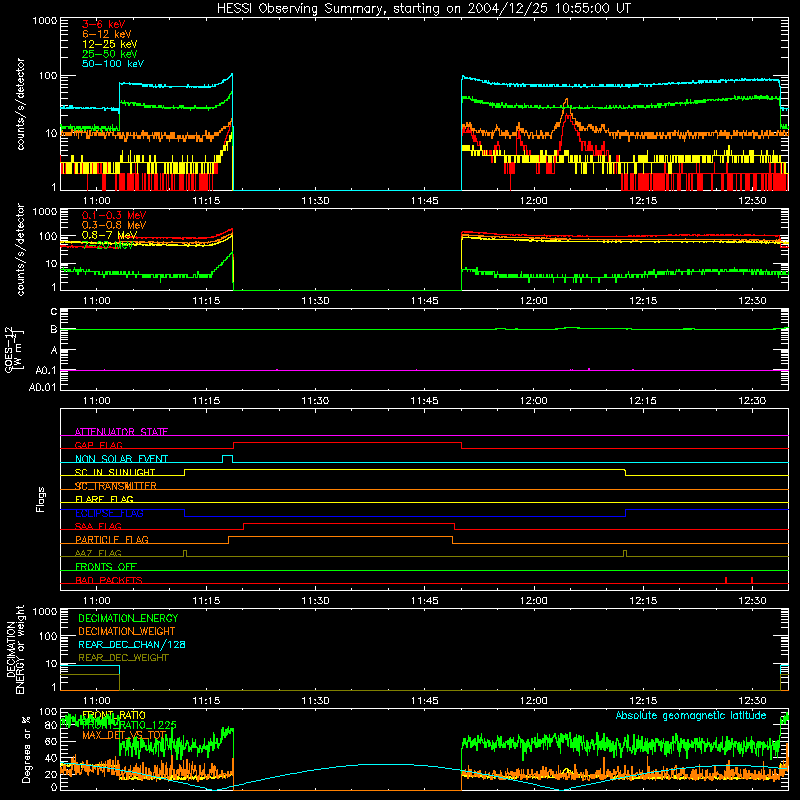Click the HESSI Observing Summary title
This screenshot has height=800, width=800.
coord(423,9)
